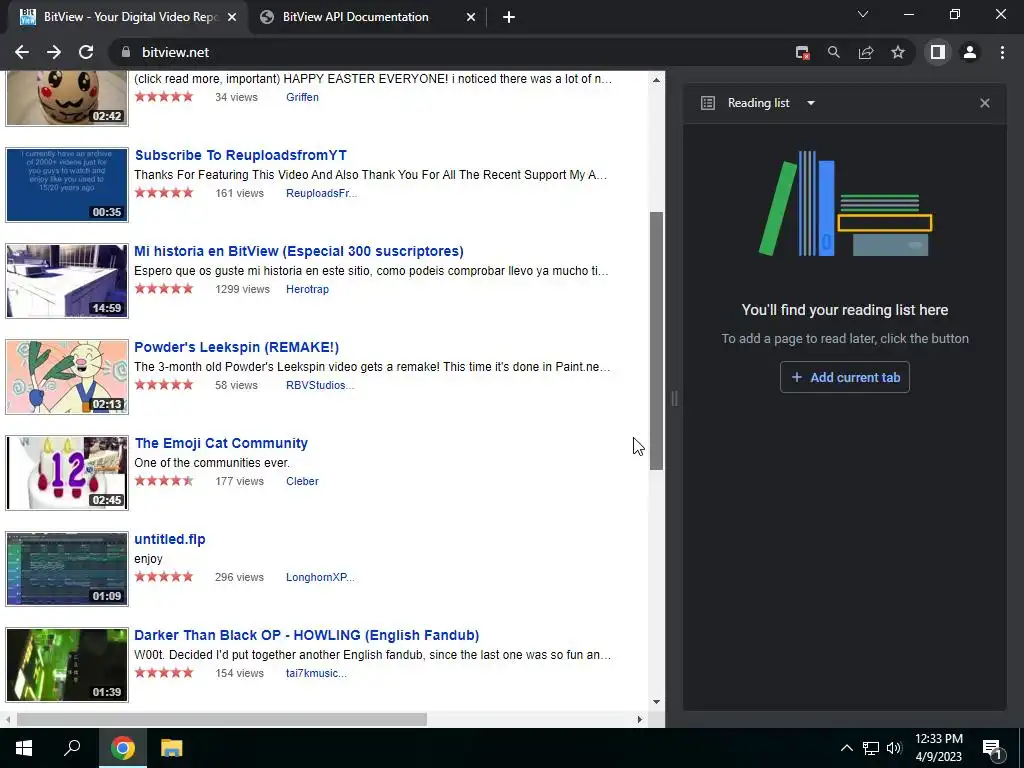1024x768 pixels.
Task: Expand the Reading list dropdown
Action: pyautogui.click(x=810, y=103)
